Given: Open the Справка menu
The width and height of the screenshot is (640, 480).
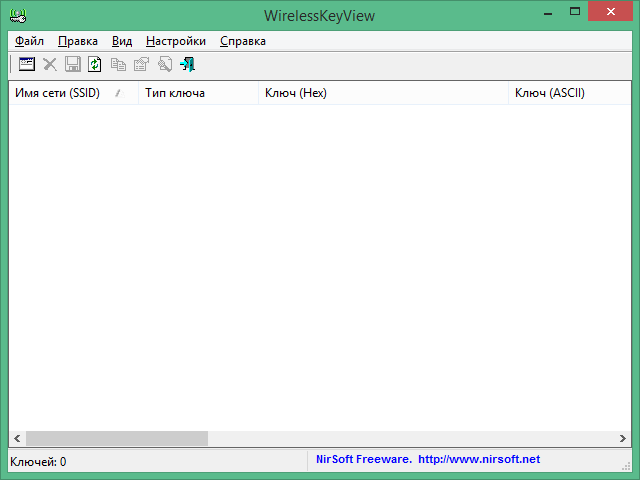Looking at the screenshot, I should (242, 41).
